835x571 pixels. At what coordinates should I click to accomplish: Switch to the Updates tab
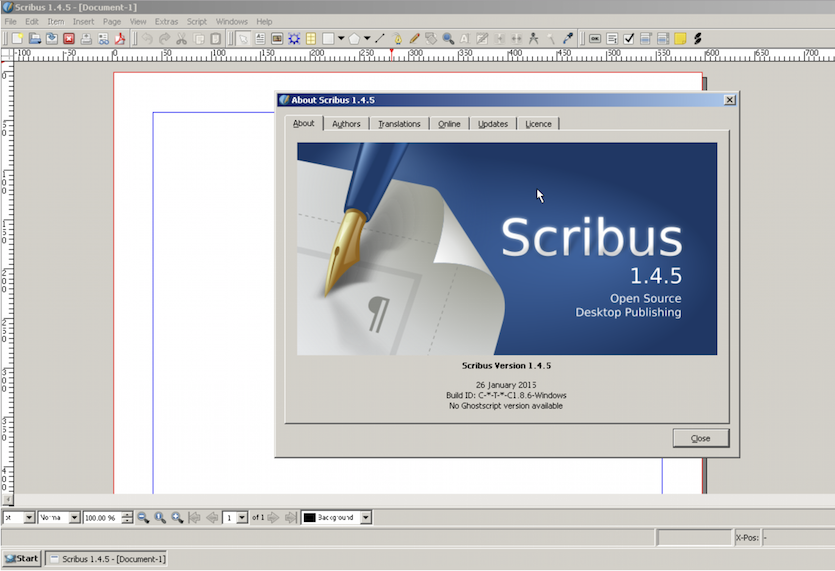click(x=493, y=124)
